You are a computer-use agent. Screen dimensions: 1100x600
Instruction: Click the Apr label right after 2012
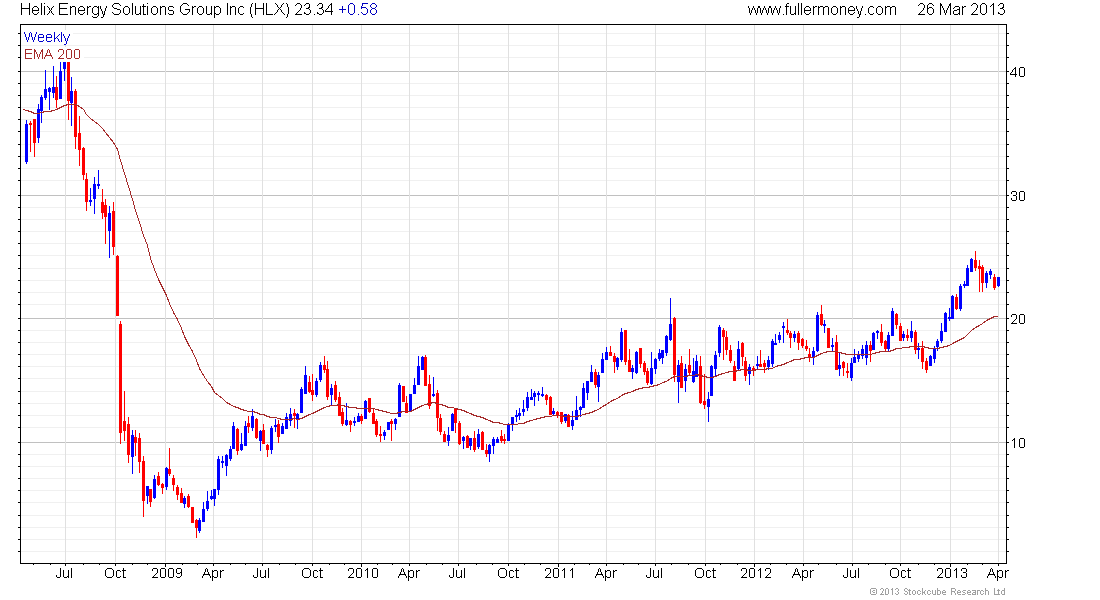(803, 573)
